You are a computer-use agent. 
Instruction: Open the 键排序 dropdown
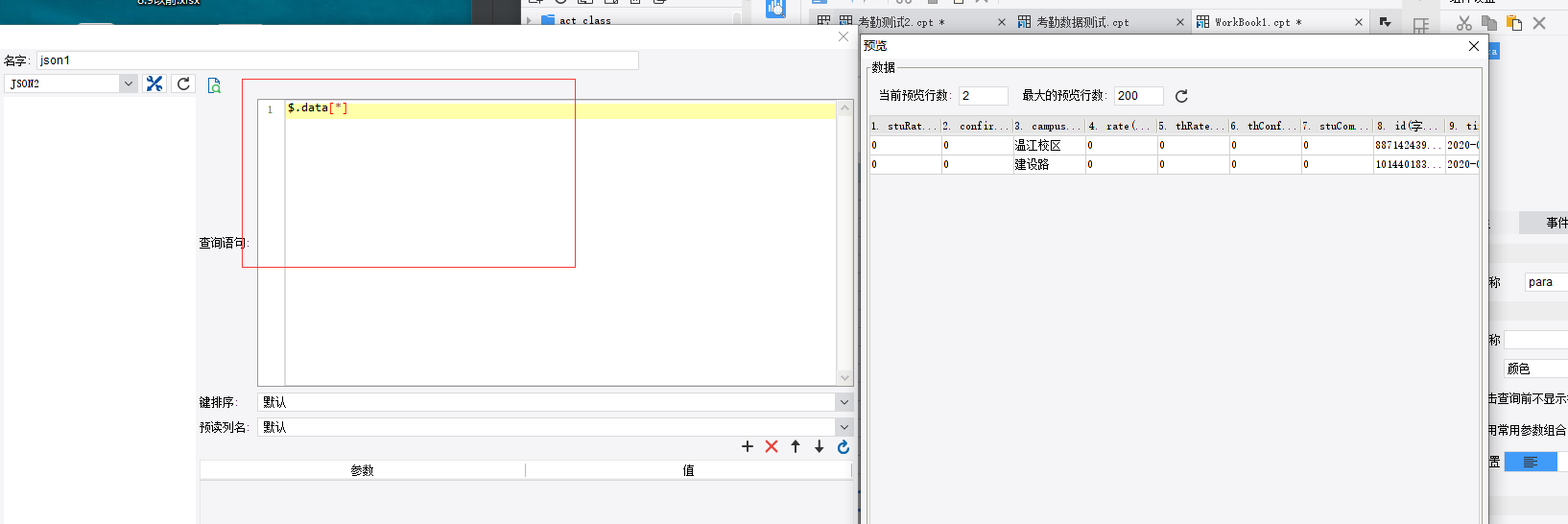pos(843,402)
